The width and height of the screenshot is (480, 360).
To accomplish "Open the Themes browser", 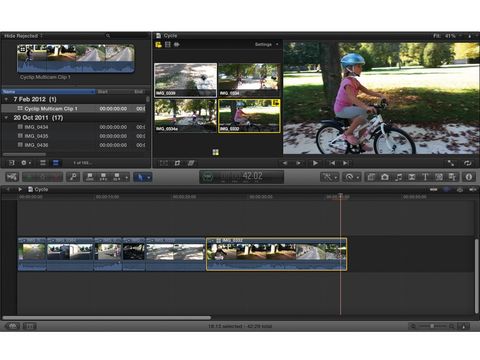I will [x=452, y=177].
